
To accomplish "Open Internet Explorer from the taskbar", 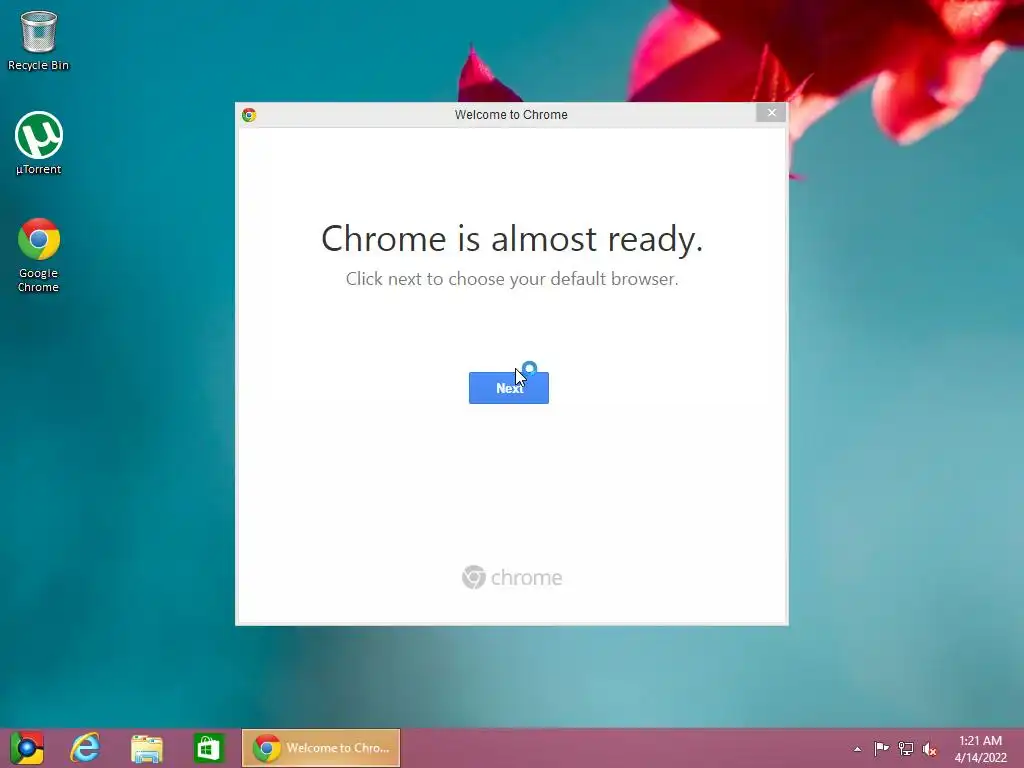I will (86, 748).
